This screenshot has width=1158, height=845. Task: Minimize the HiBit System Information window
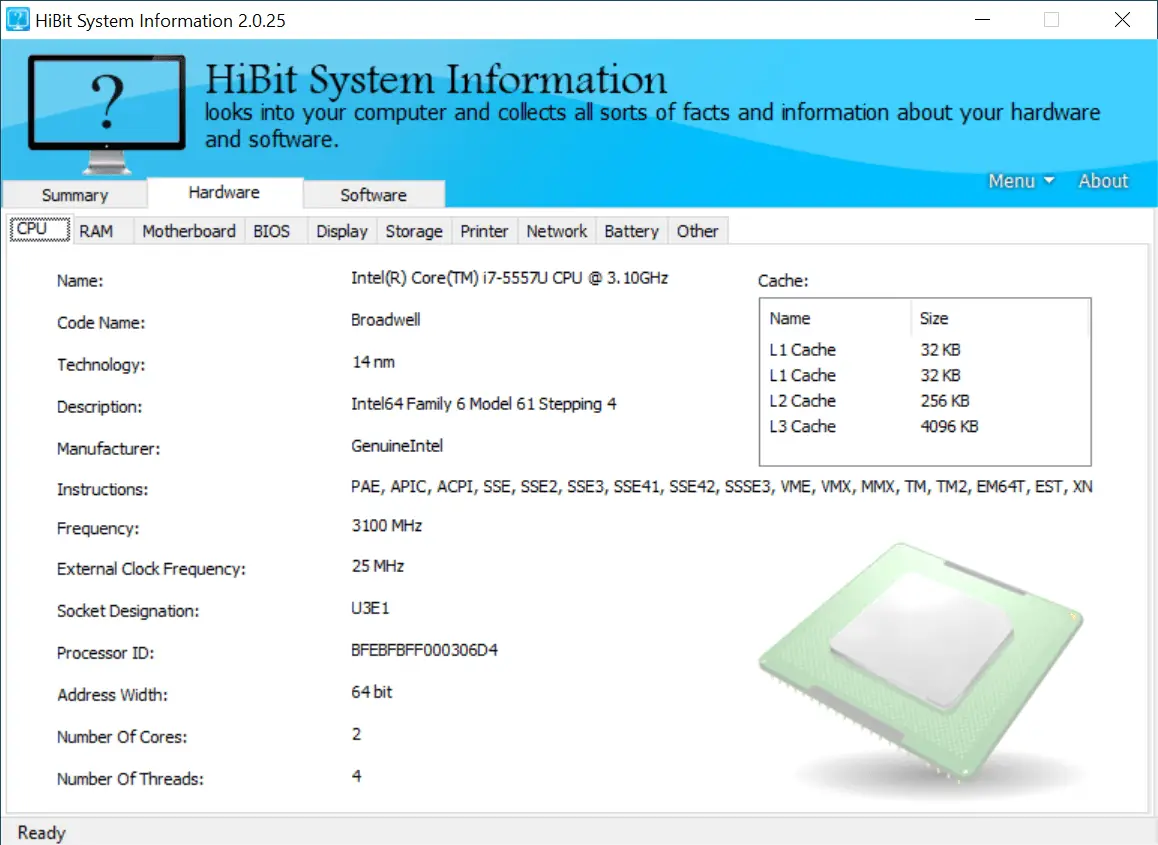pos(982,20)
